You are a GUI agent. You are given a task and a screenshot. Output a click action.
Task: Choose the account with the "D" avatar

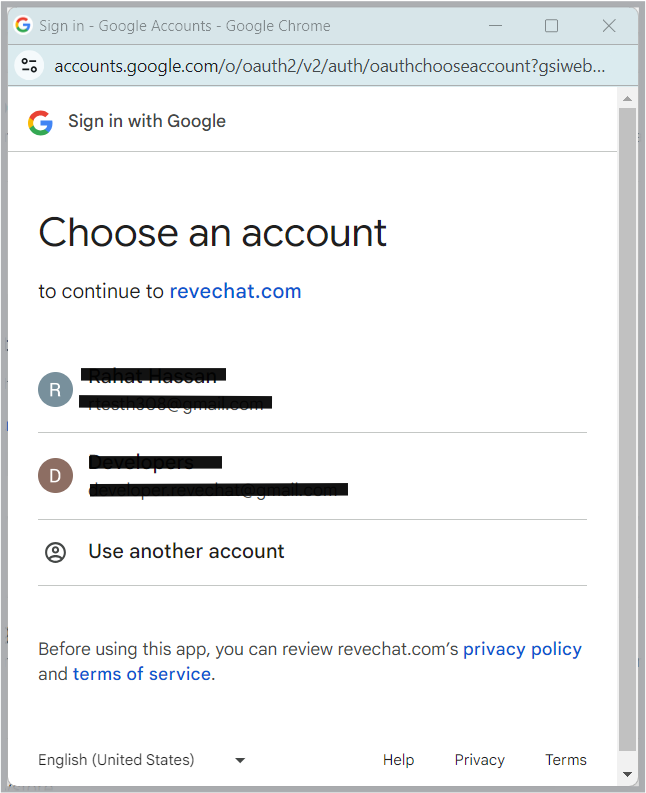pos(56,475)
